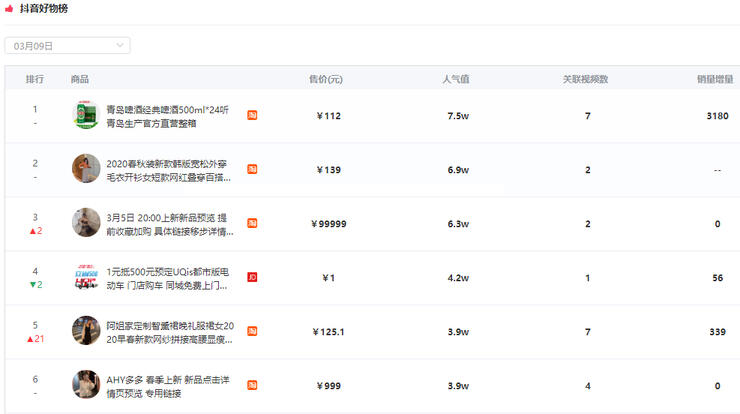
Task: Click the Taobao icon beside the ¥99999 item
Action: click(252, 223)
